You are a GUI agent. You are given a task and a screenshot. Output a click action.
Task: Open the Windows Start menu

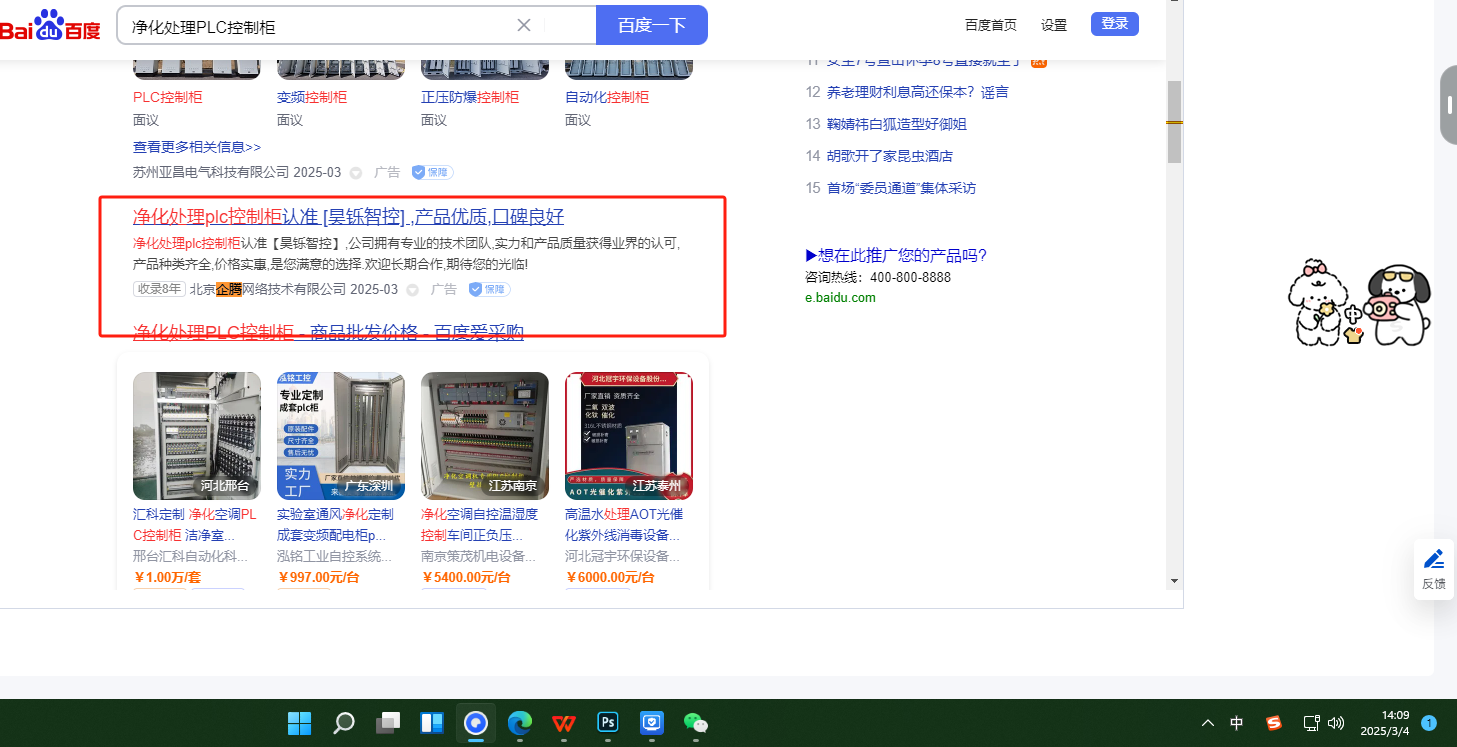[x=299, y=723]
